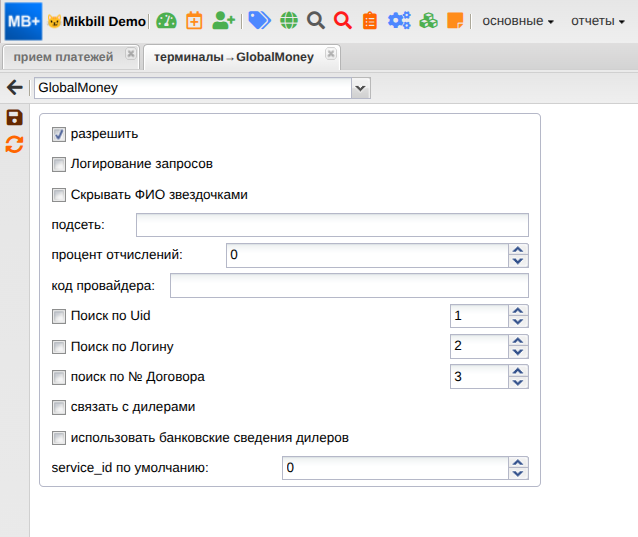Click the Поиск по Логину number field
The height and width of the screenshot is (537, 638).
[x=479, y=346]
